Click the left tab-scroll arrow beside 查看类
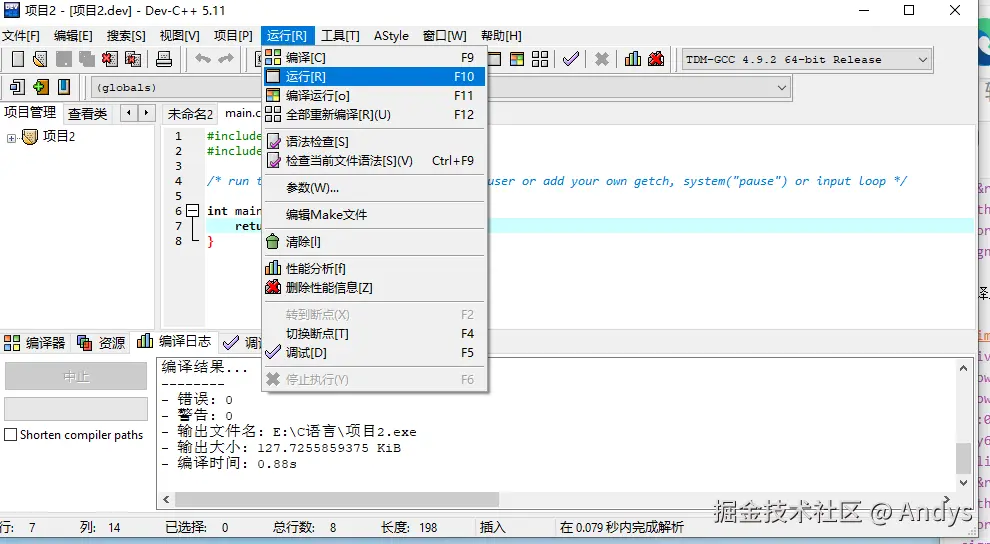The image size is (990, 544). click(129, 113)
